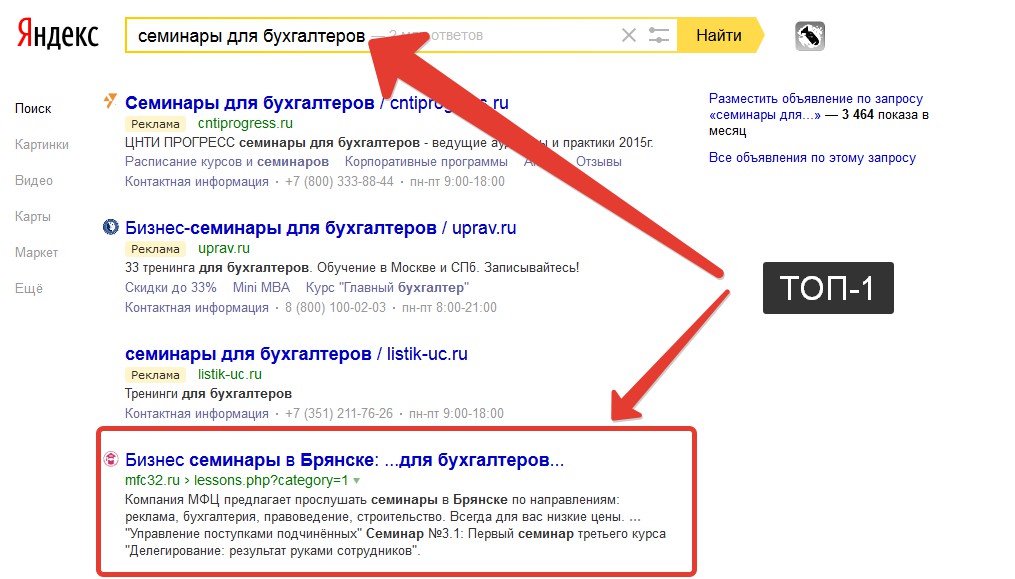The width and height of the screenshot is (1015, 579).
Task: Click Реклама label of uprav.ru ad
Action: 155,249
